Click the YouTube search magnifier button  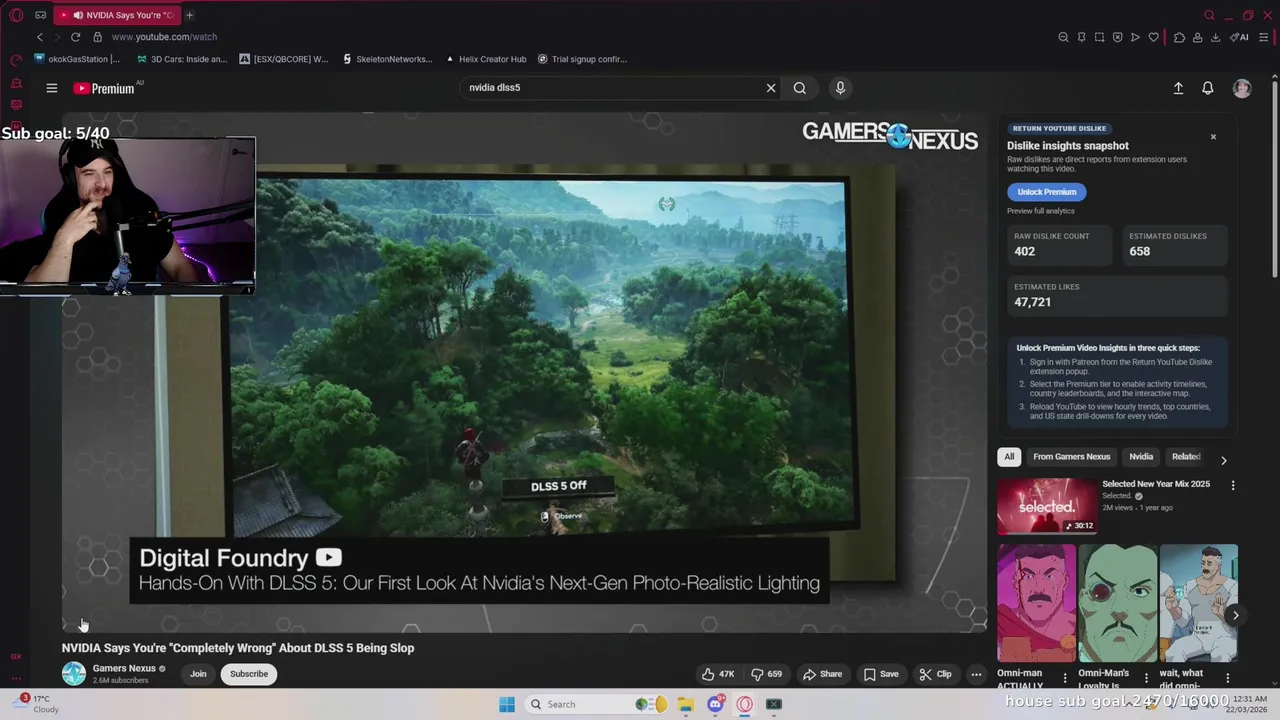click(x=800, y=88)
